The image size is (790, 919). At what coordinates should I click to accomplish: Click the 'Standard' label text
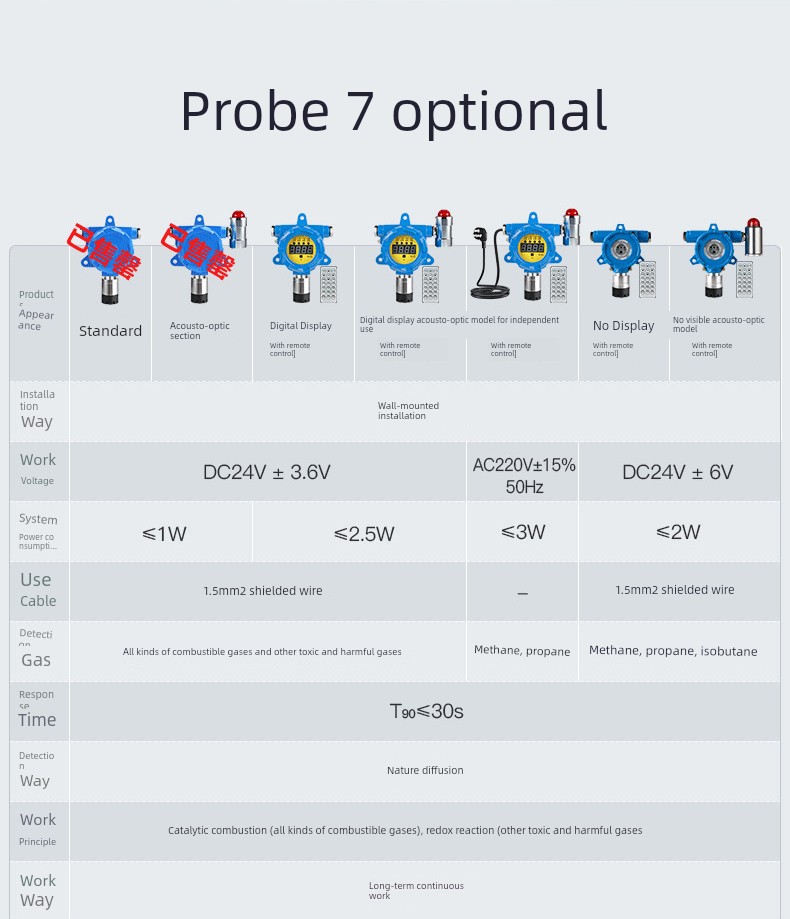point(110,331)
